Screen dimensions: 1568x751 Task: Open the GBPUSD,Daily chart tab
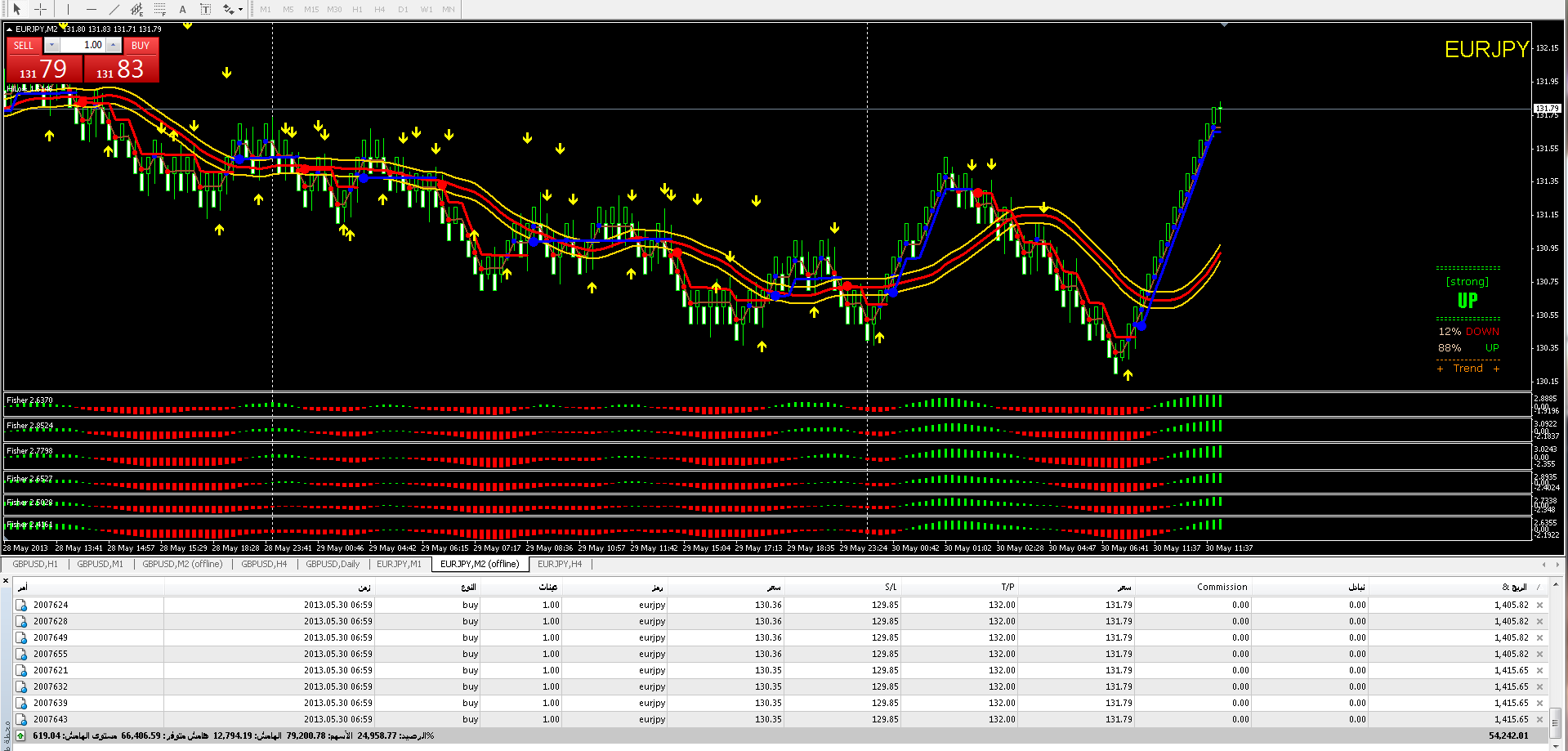[333, 564]
